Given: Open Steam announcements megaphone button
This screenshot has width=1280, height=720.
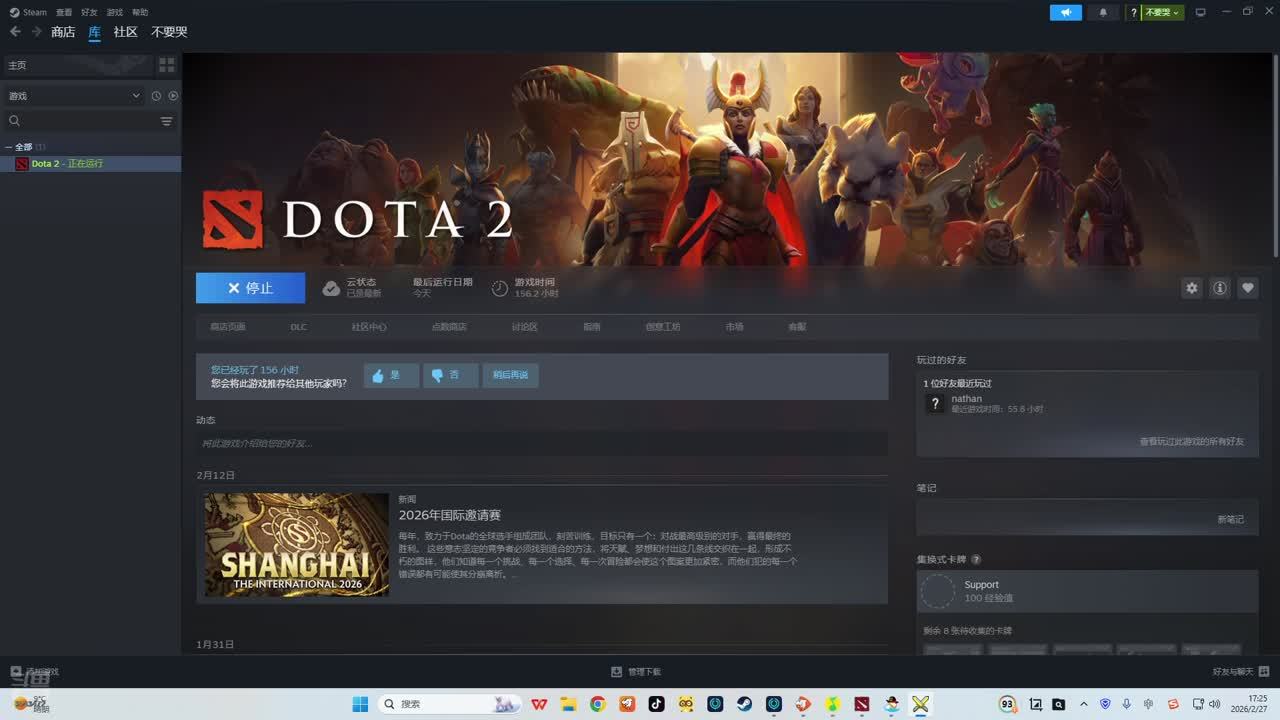Looking at the screenshot, I should click(x=1066, y=12).
